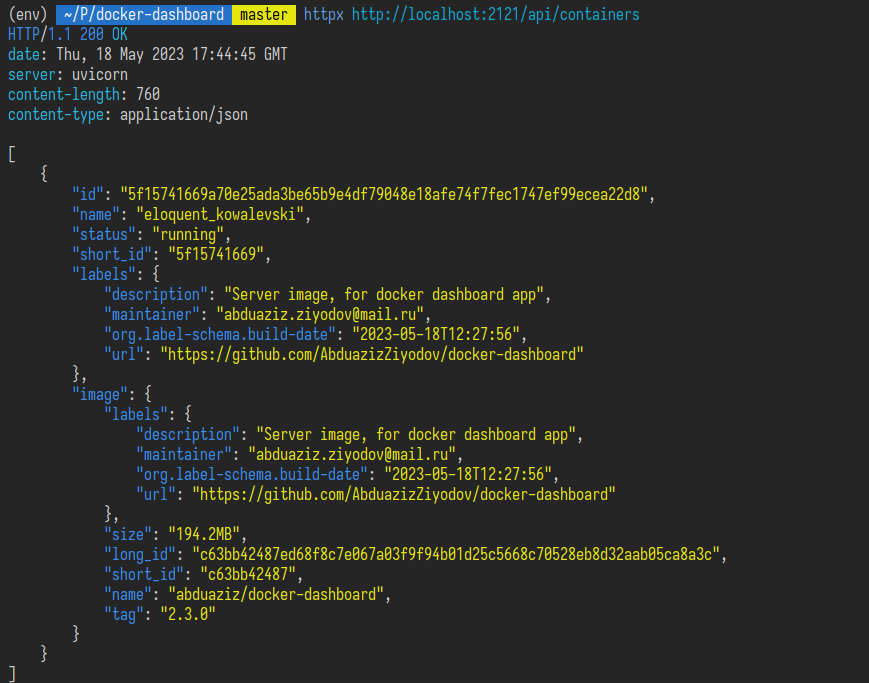The width and height of the screenshot is (869, 683).
Task: Click the HTTP/1.1 200 OK status line
Action: [68, 34]
